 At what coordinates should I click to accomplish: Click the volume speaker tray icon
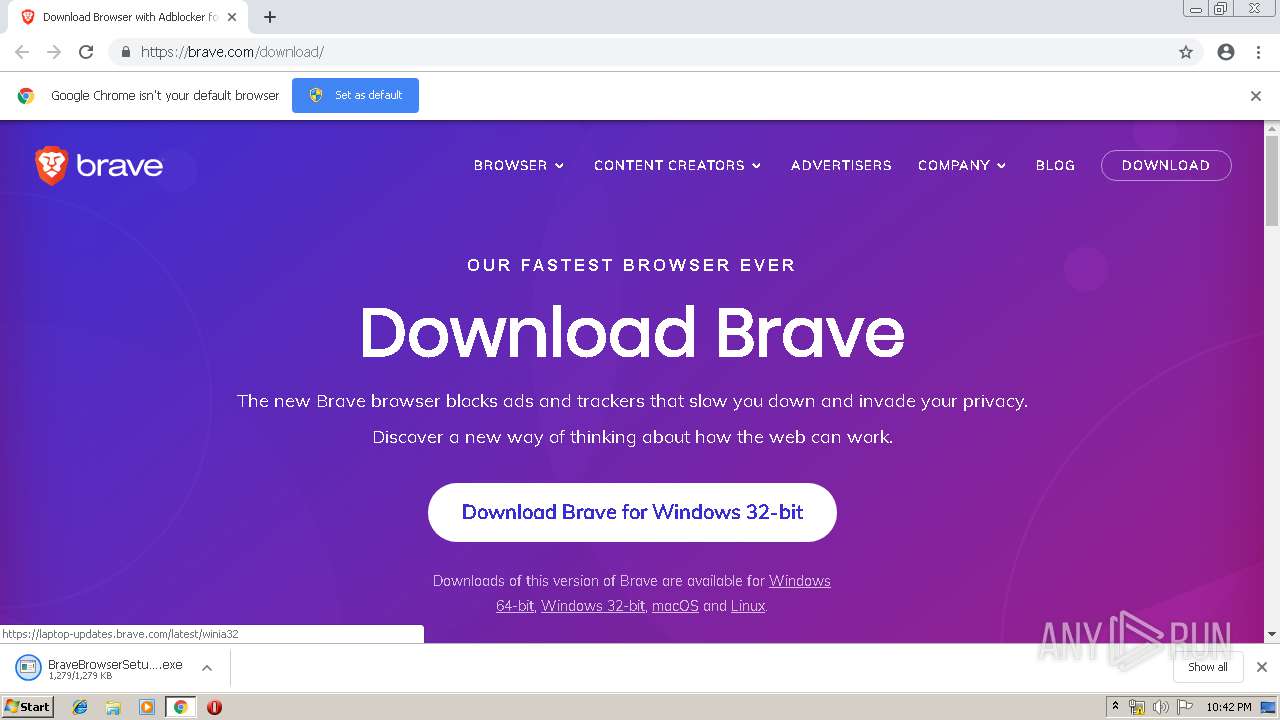pos(1160,707)
